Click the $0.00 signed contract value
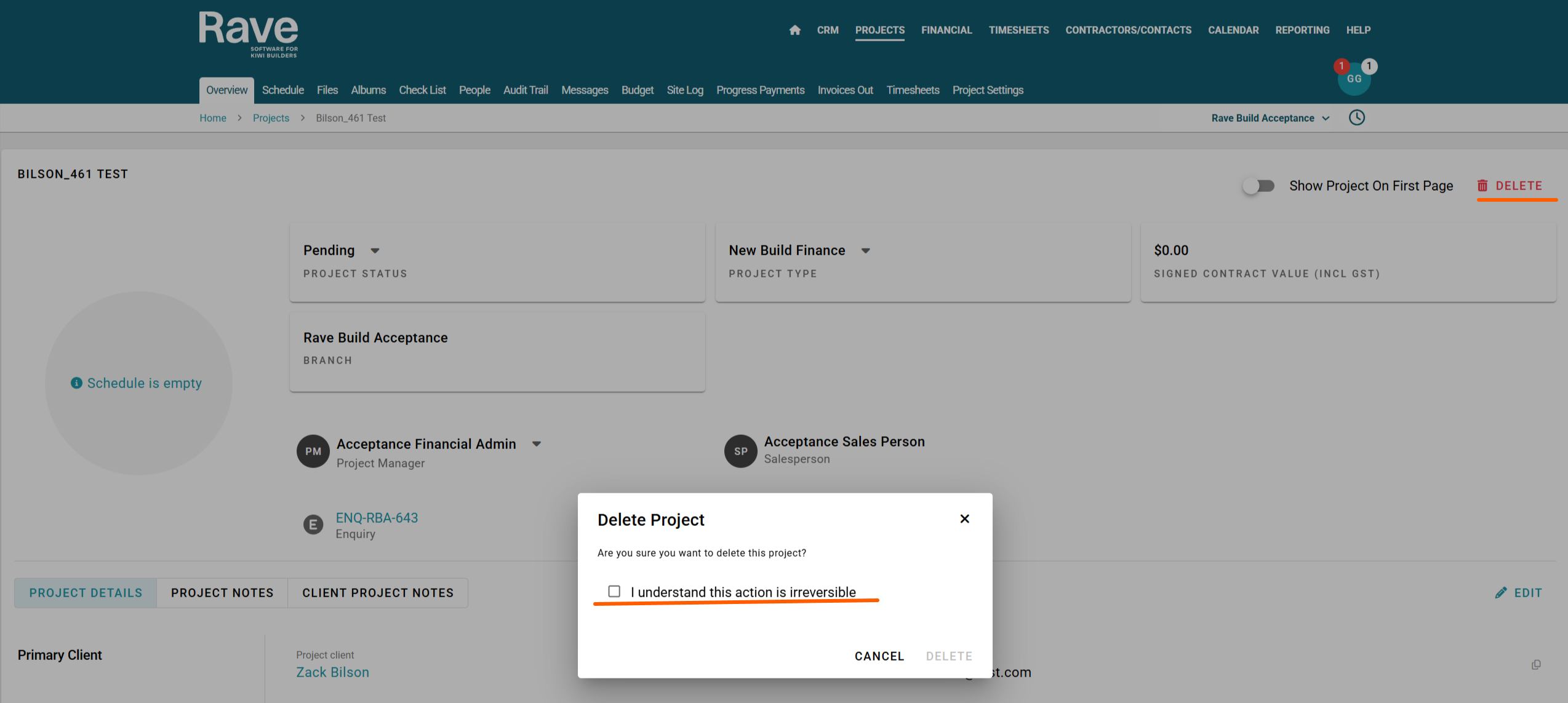 click(x=1171, y=250)
